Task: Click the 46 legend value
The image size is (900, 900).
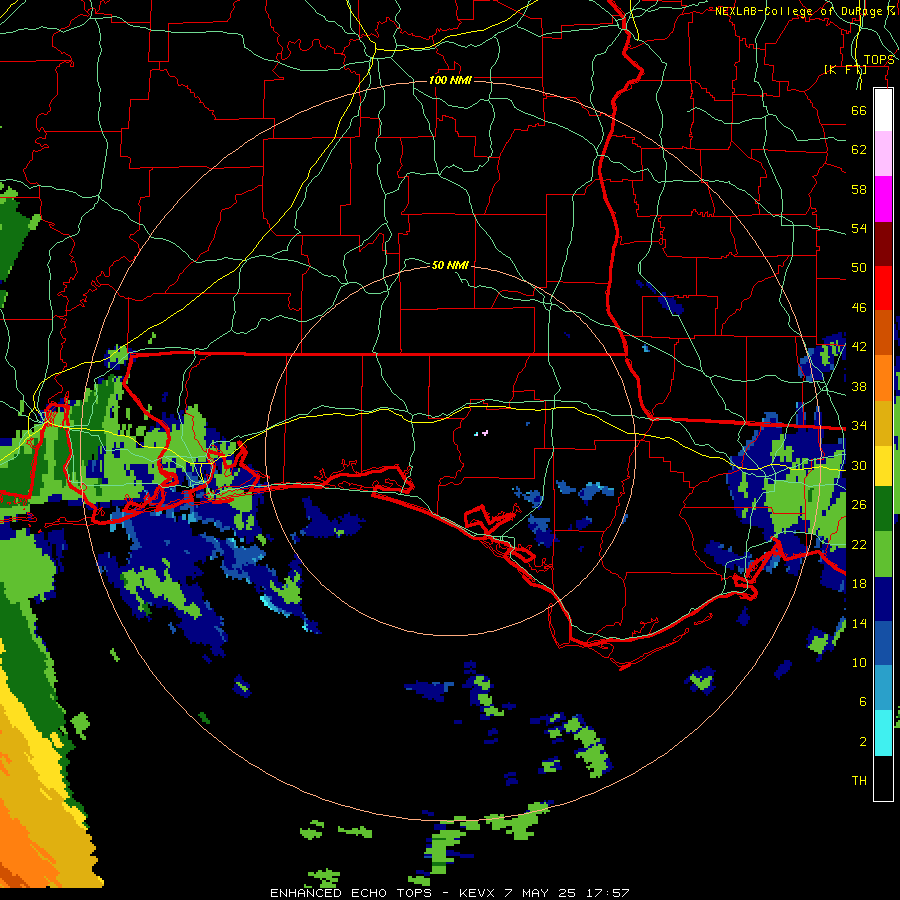Action: pyautogui.click(x=859, y=308)
